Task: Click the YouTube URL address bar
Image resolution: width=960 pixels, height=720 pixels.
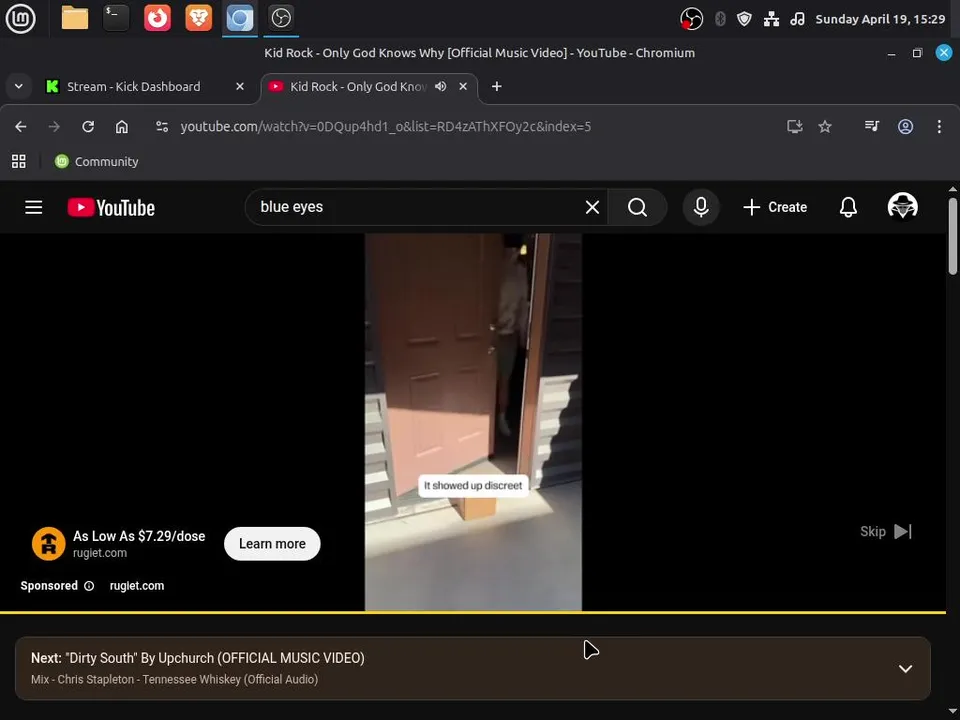Action: 386,127
